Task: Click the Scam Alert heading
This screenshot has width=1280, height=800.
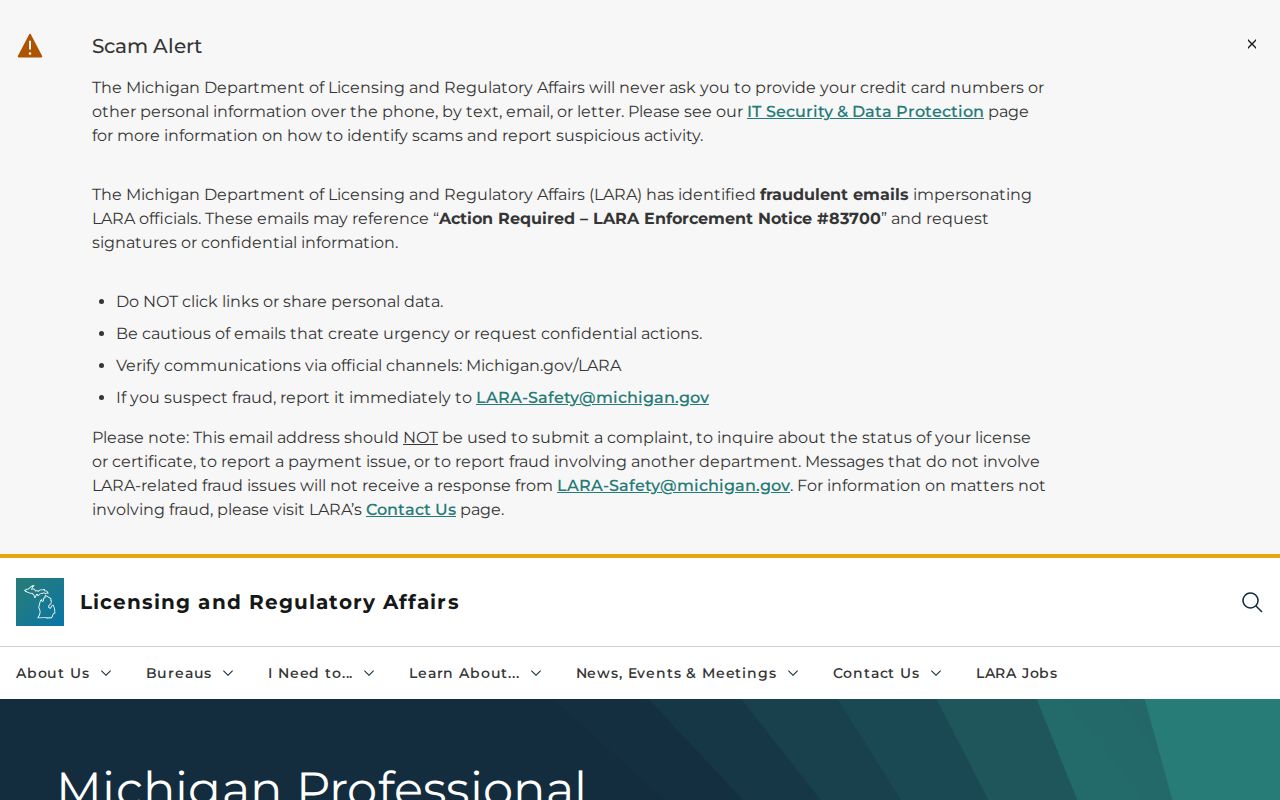Action: tap(147, 46)
